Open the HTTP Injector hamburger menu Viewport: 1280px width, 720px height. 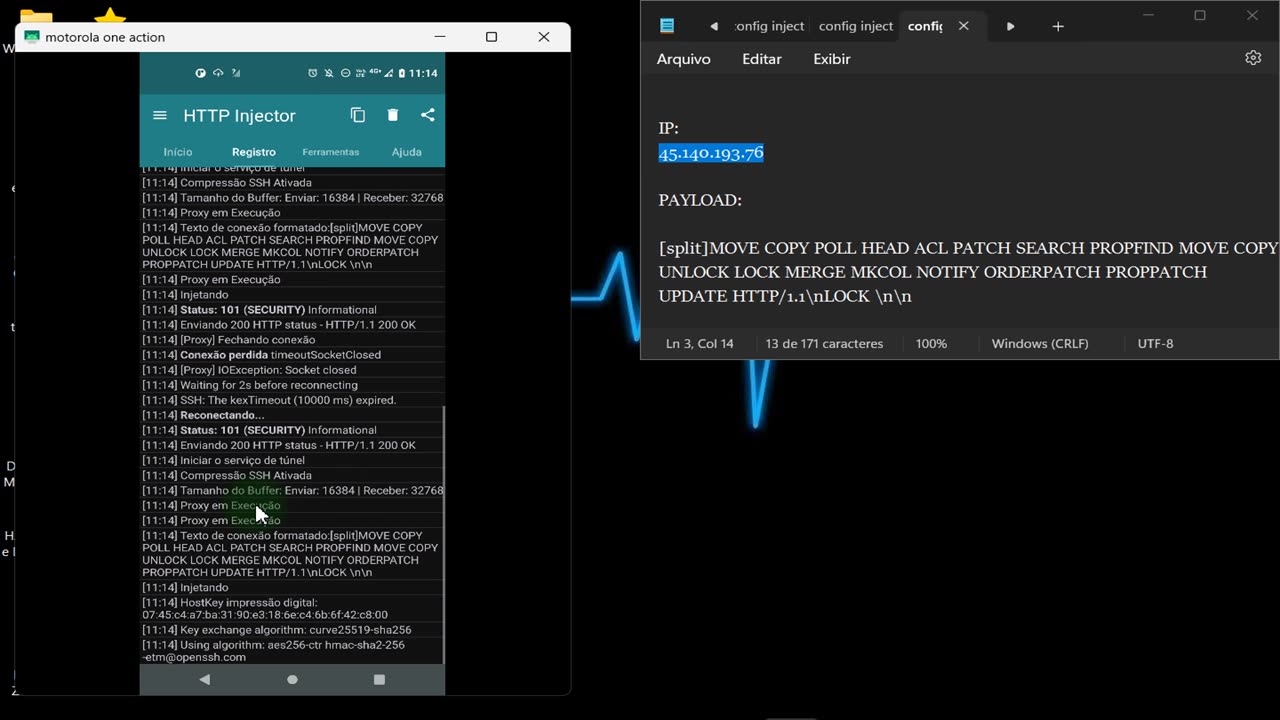tap(160, 115)
